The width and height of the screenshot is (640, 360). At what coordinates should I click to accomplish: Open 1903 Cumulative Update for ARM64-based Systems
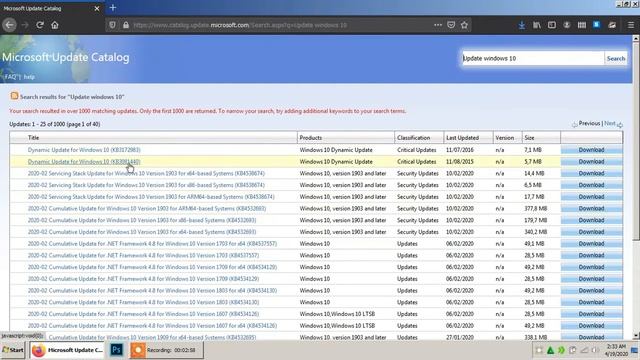coord(147,209)
